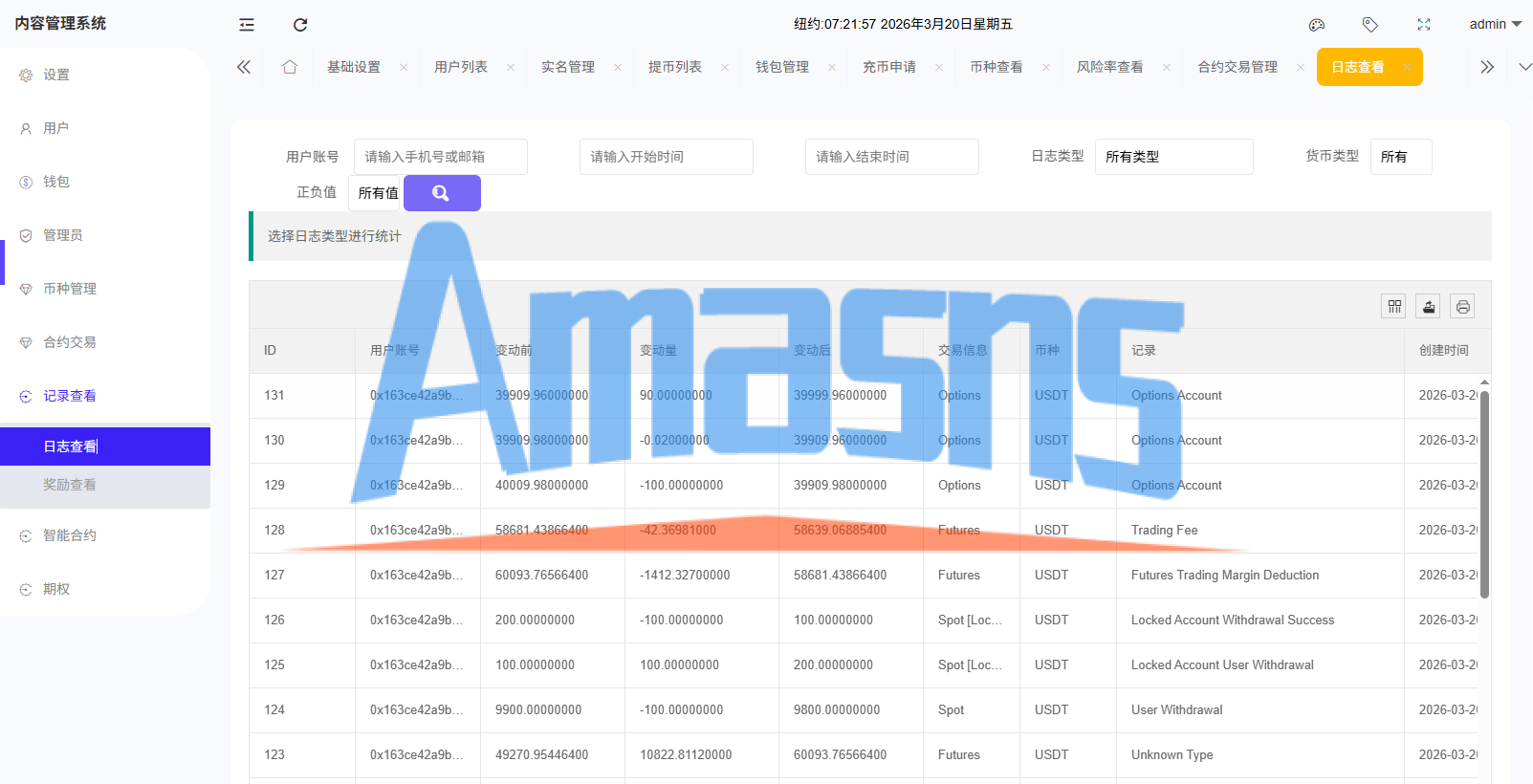1533x784 pixels.
Task: Expand the 钱包 sidebar menu
Action: pos(105,182)
